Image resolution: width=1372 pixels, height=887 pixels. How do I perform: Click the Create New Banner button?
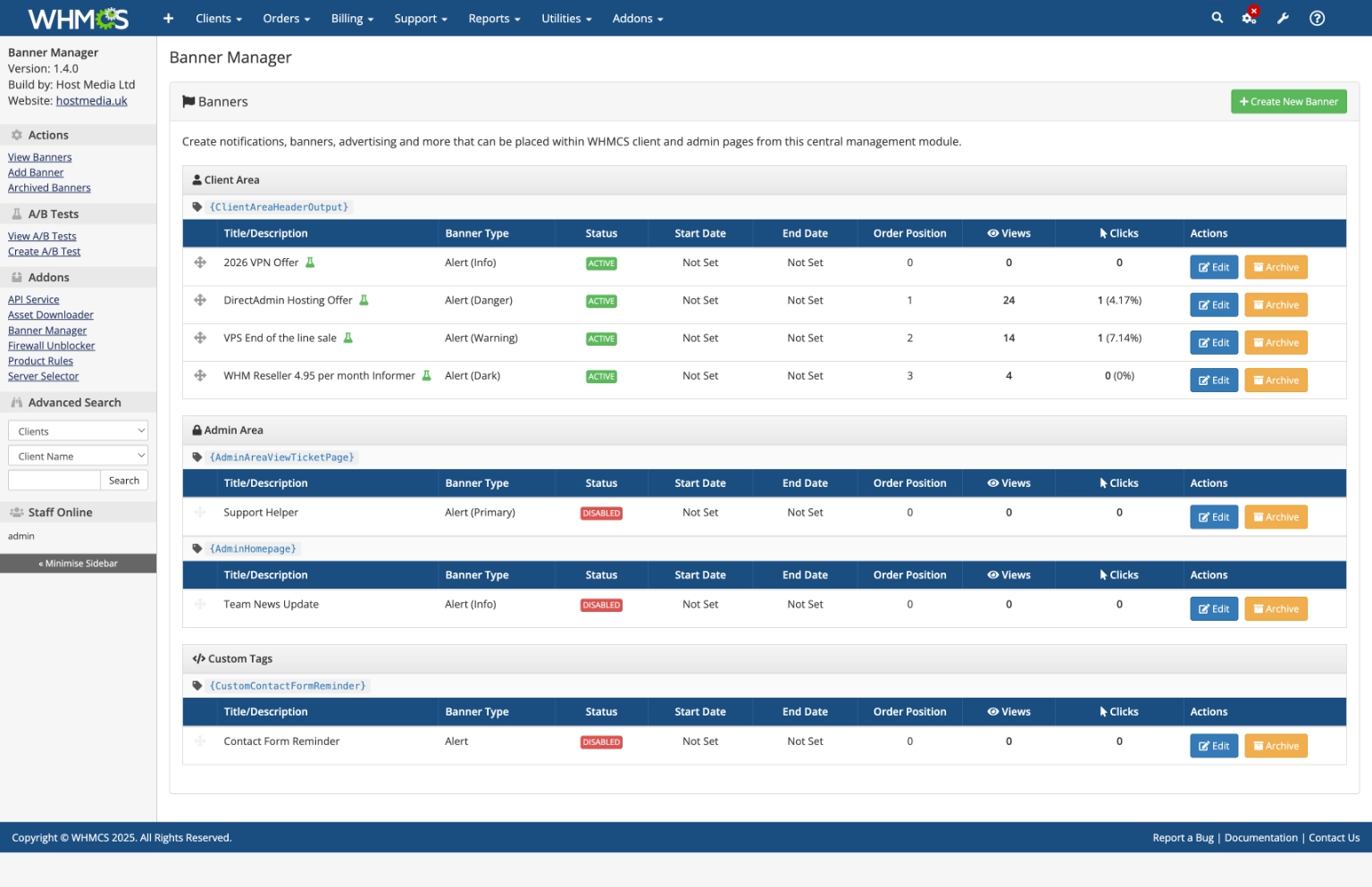[1289, 101]
